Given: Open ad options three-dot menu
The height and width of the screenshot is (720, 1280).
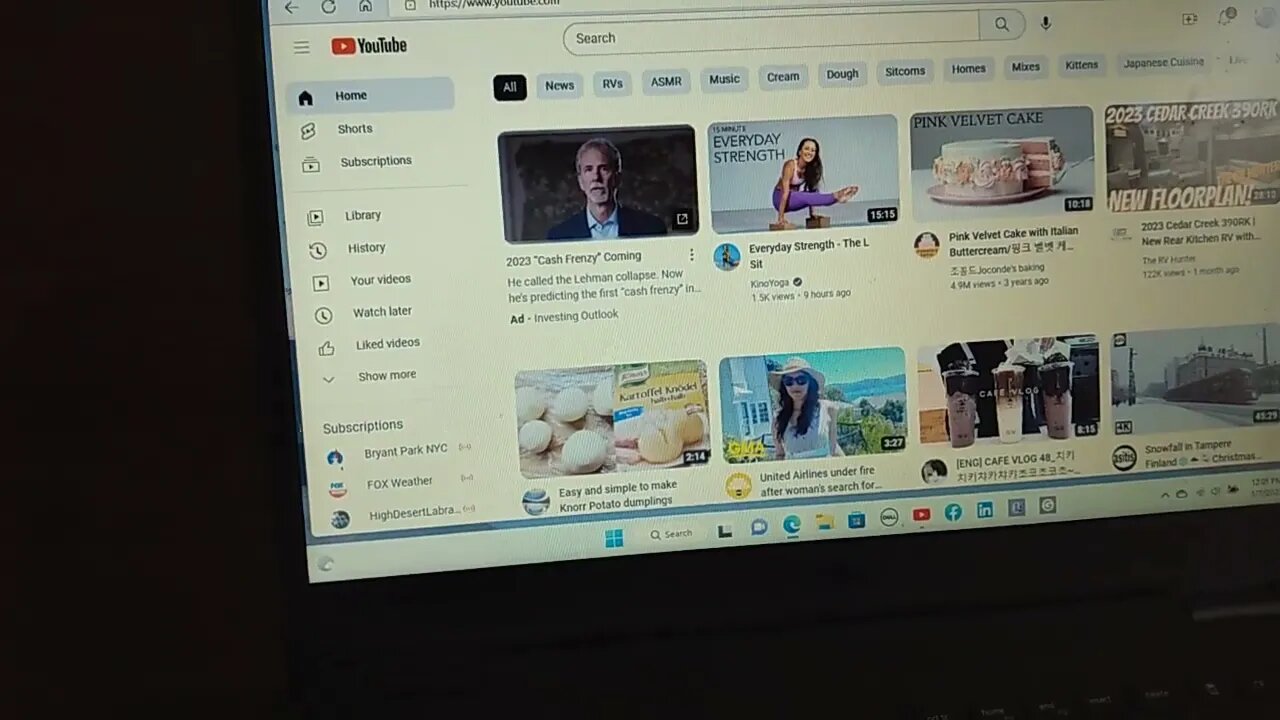Looking at the screenshot, I should coord(691,255).
